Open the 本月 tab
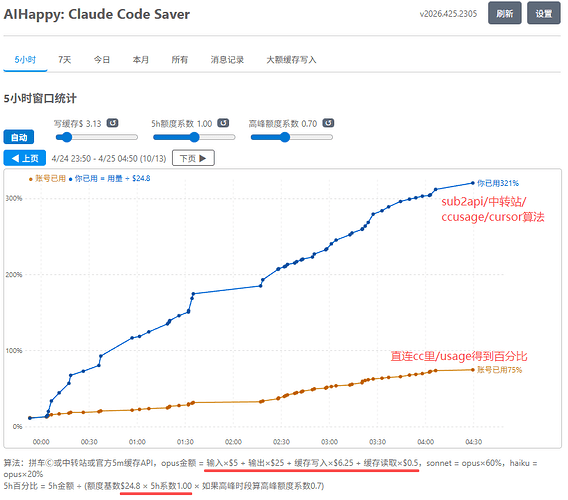This screenshot has height=500, width=568. click(x=141, y=60)
